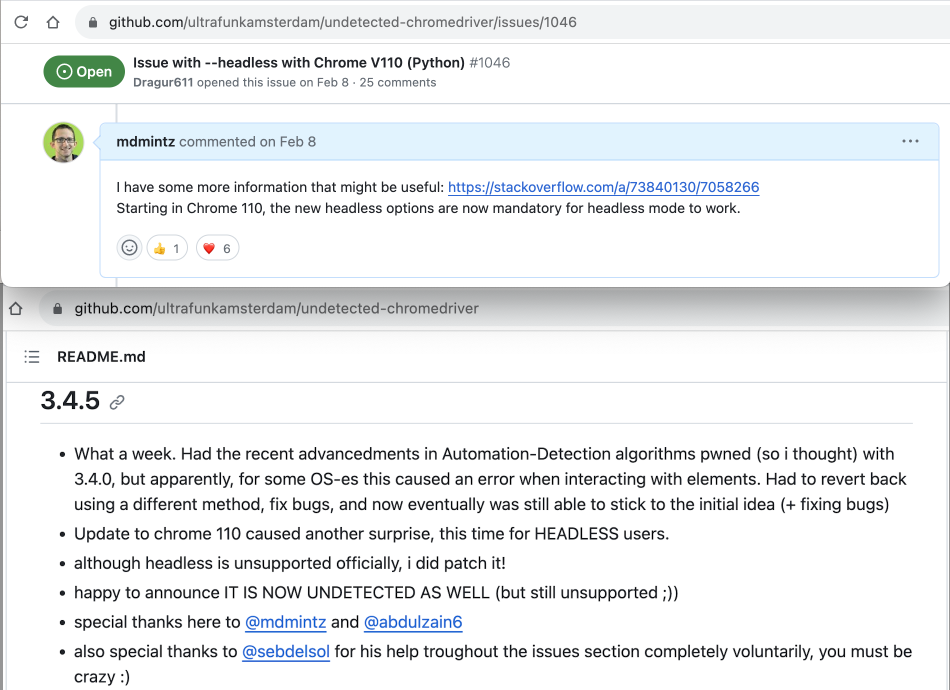
Task: Open the stackoverflow.com answer link
Action: [603, 187]
